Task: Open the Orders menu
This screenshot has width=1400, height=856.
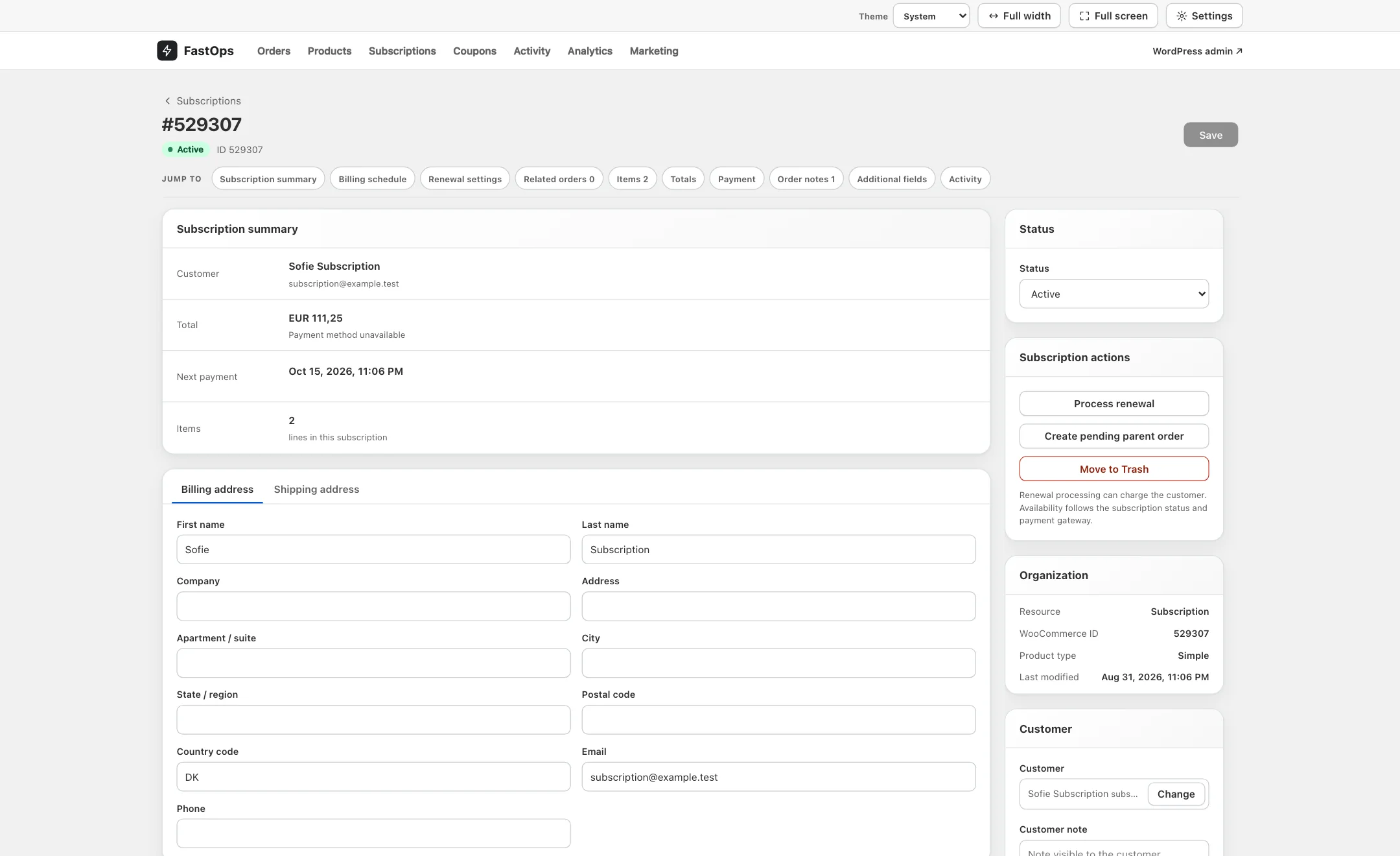Action: [274, 51]
